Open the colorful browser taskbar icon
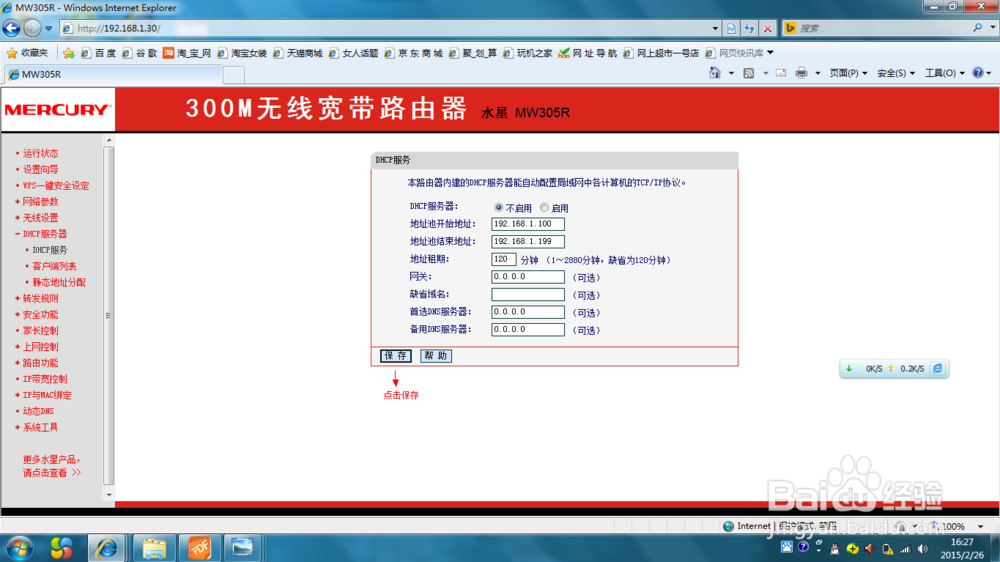The width and height of the screenshot is (1000, 562). pos(61,548)
